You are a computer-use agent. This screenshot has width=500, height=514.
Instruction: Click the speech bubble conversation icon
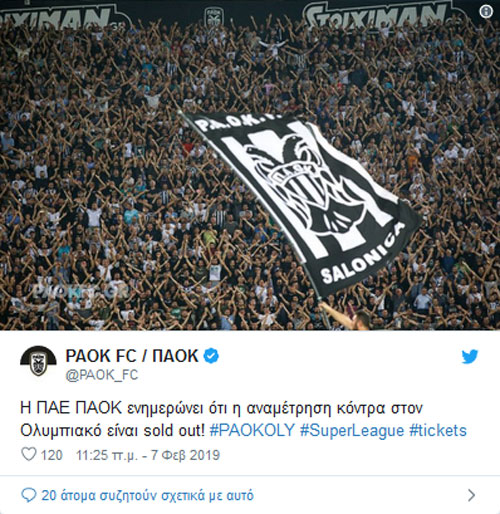[28, 495]
